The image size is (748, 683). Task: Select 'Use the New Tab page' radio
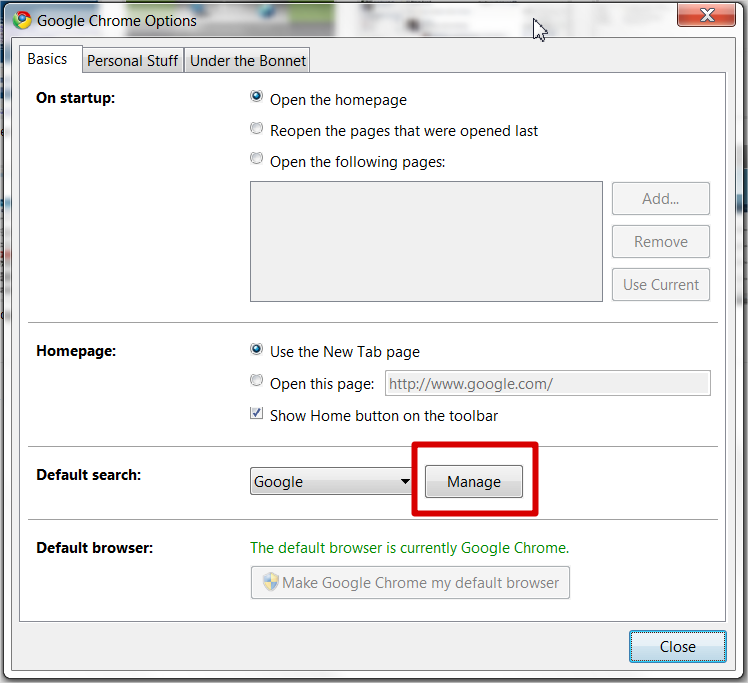[x=257, y=350]
